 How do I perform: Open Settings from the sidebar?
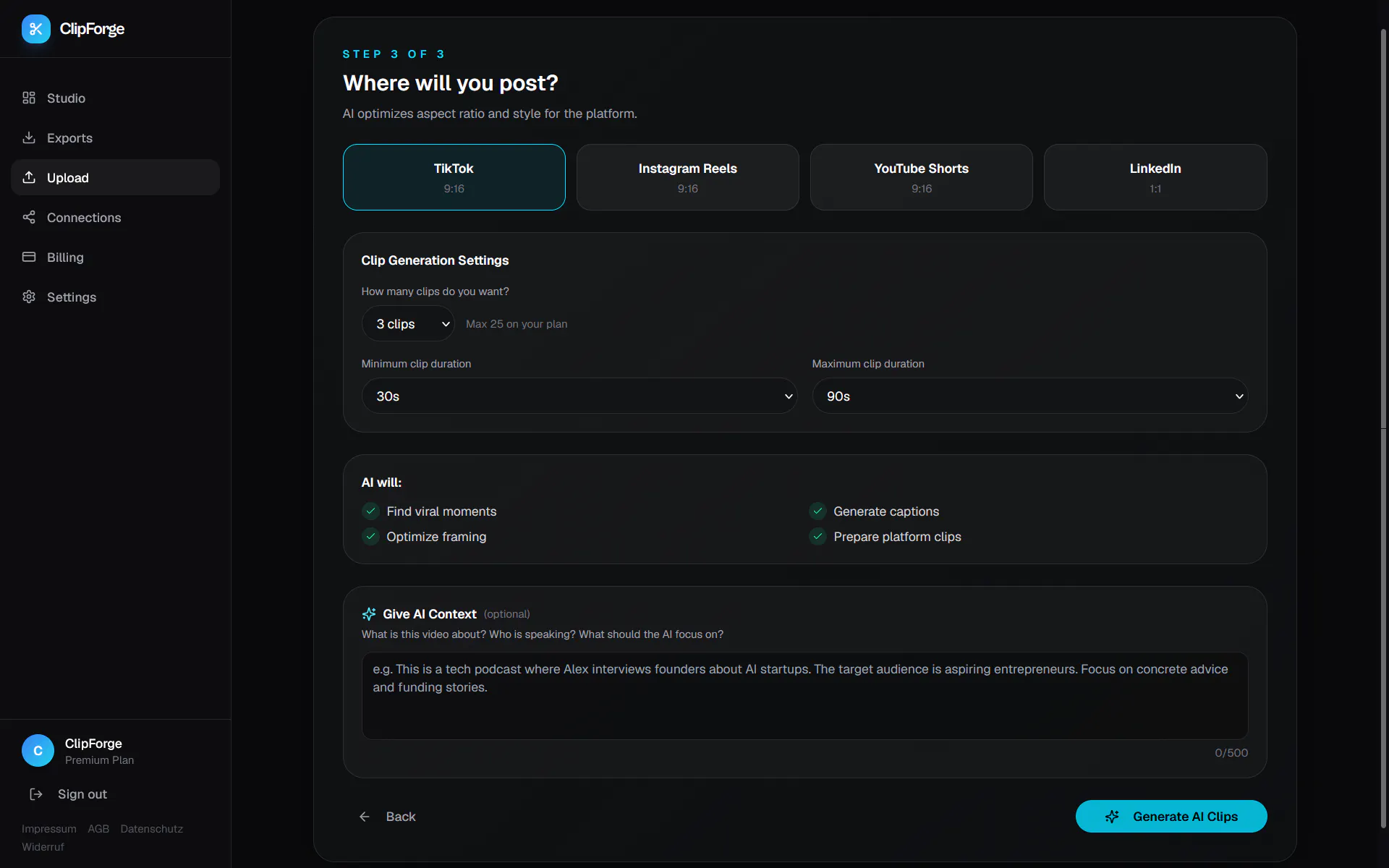[x=115, y=297]
